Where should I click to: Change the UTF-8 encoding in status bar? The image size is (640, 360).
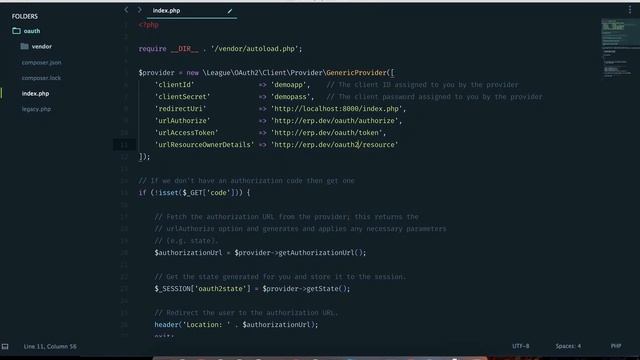tap(521, 346)
